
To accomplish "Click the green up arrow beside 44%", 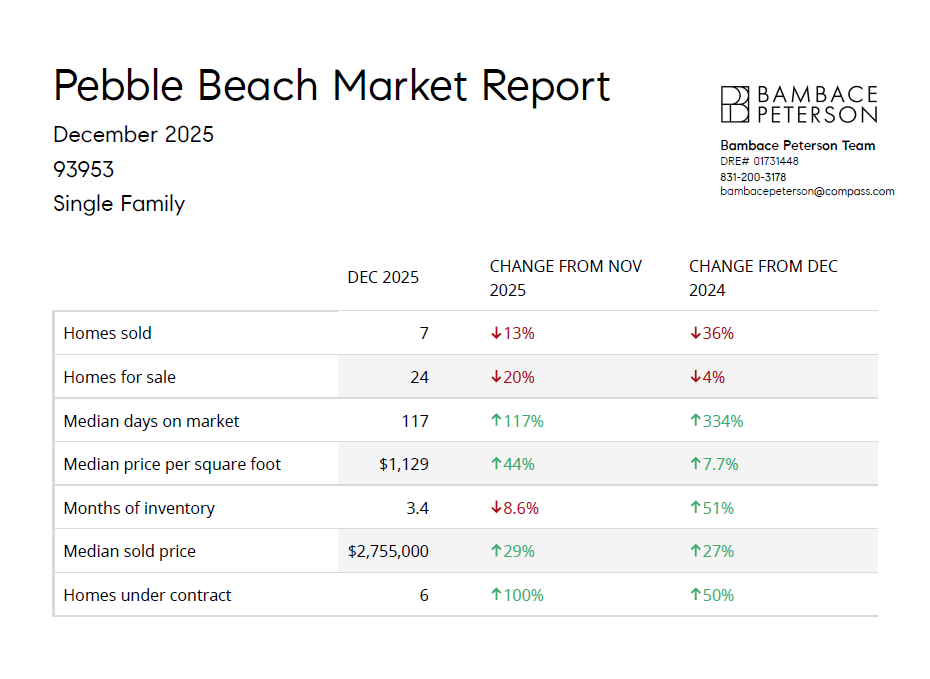I will [495, 464].
